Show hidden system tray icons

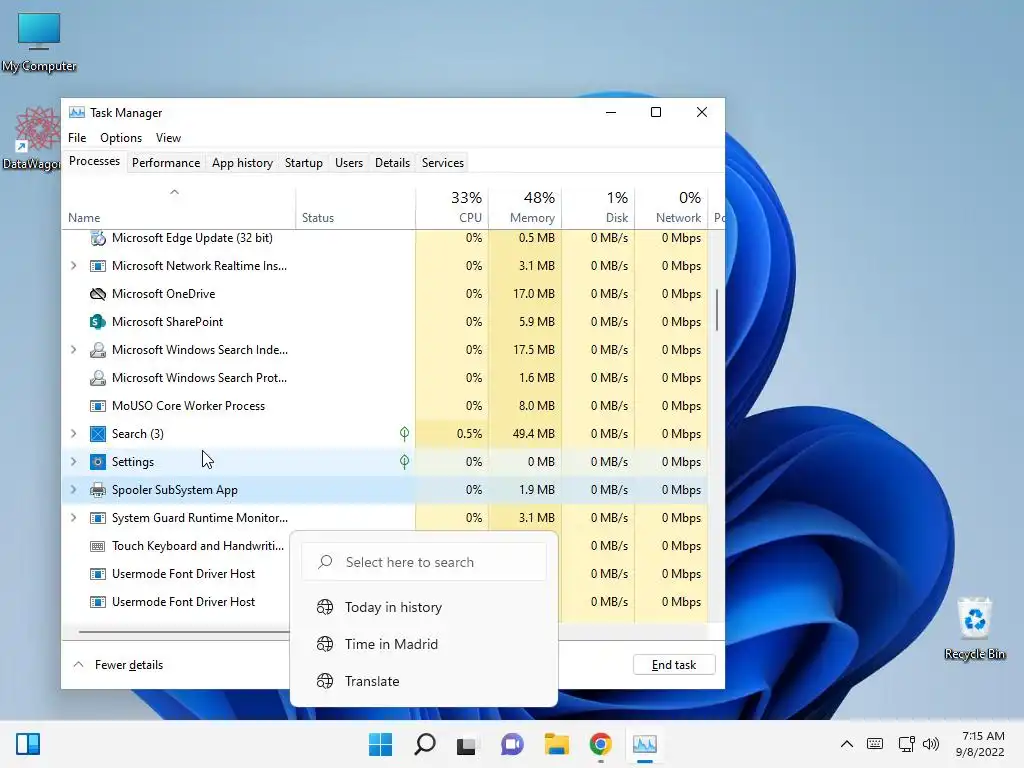(846, 744)
